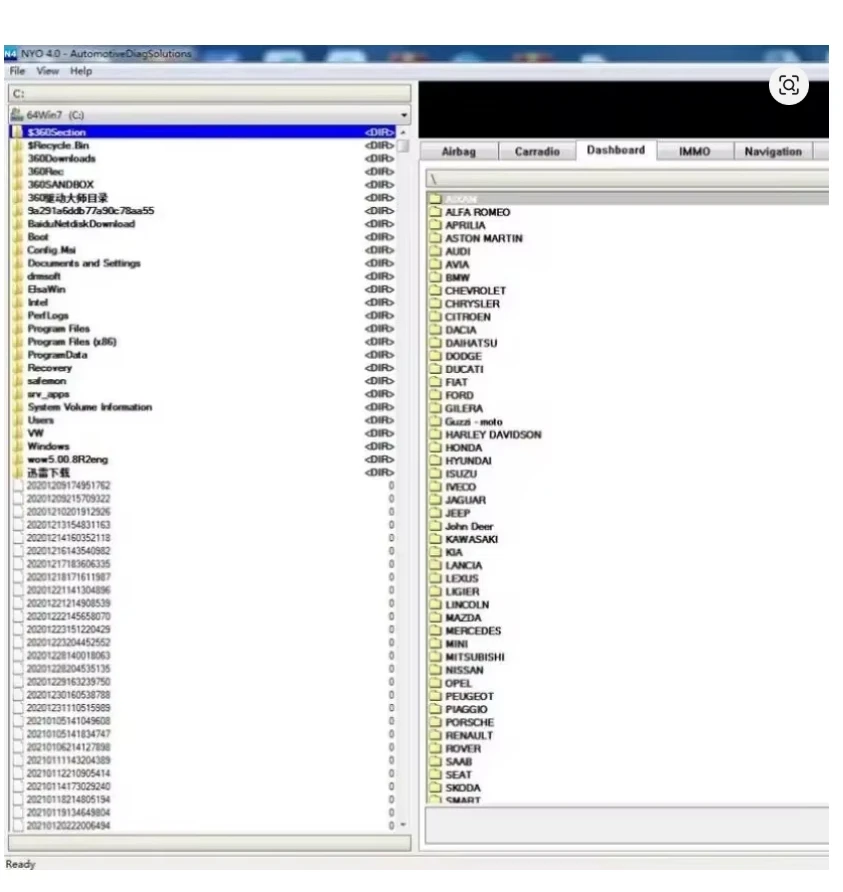The width and height of the screenshot is (843, 892).
Task: Select the System Volume Information folder name
Action: tap(90, 407)
